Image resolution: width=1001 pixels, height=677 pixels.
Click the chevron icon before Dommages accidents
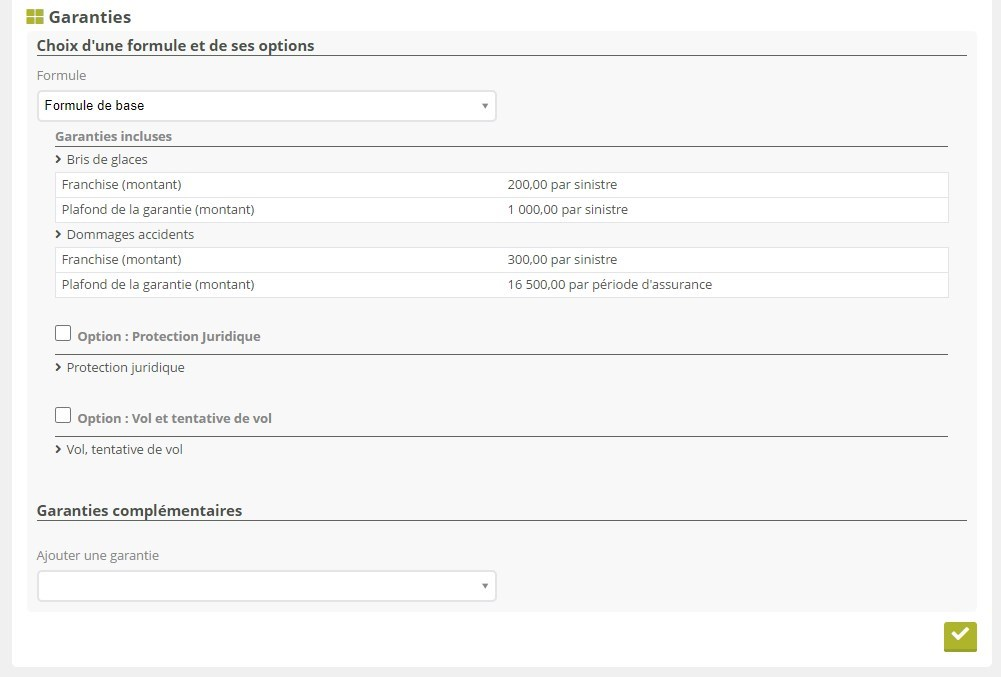[59, 234]
